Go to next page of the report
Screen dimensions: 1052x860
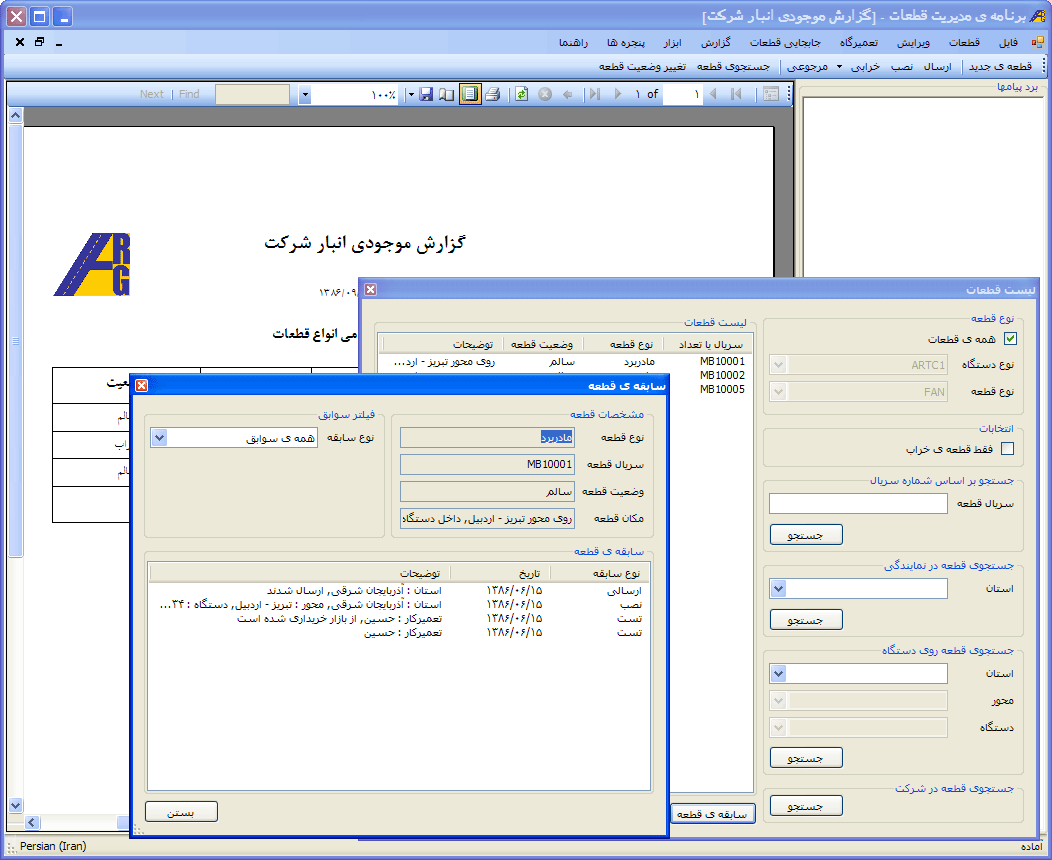click(x=618, y=95)
